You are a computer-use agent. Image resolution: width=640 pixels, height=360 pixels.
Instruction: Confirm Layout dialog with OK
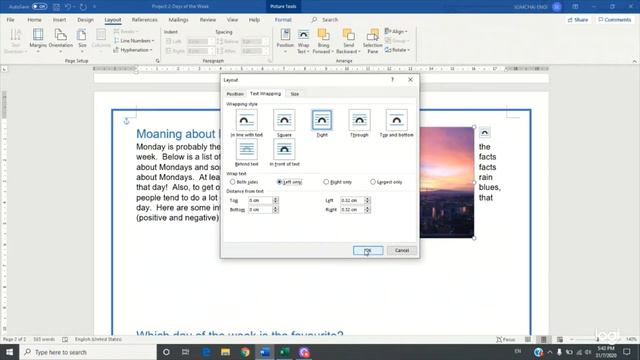tap(368, 250)
